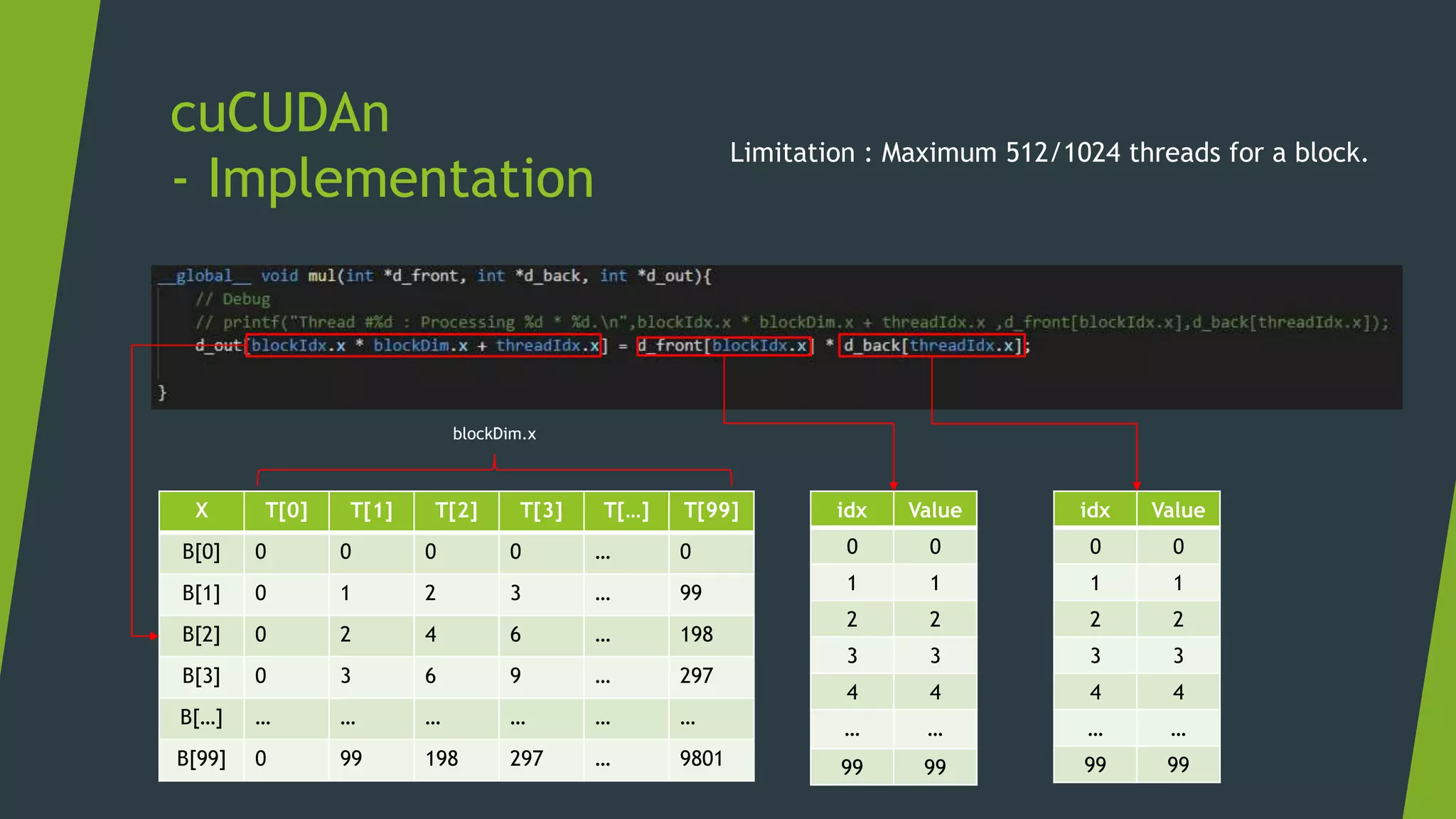
Task: Click the thread limitation note text
Action: coord(1049,153)
